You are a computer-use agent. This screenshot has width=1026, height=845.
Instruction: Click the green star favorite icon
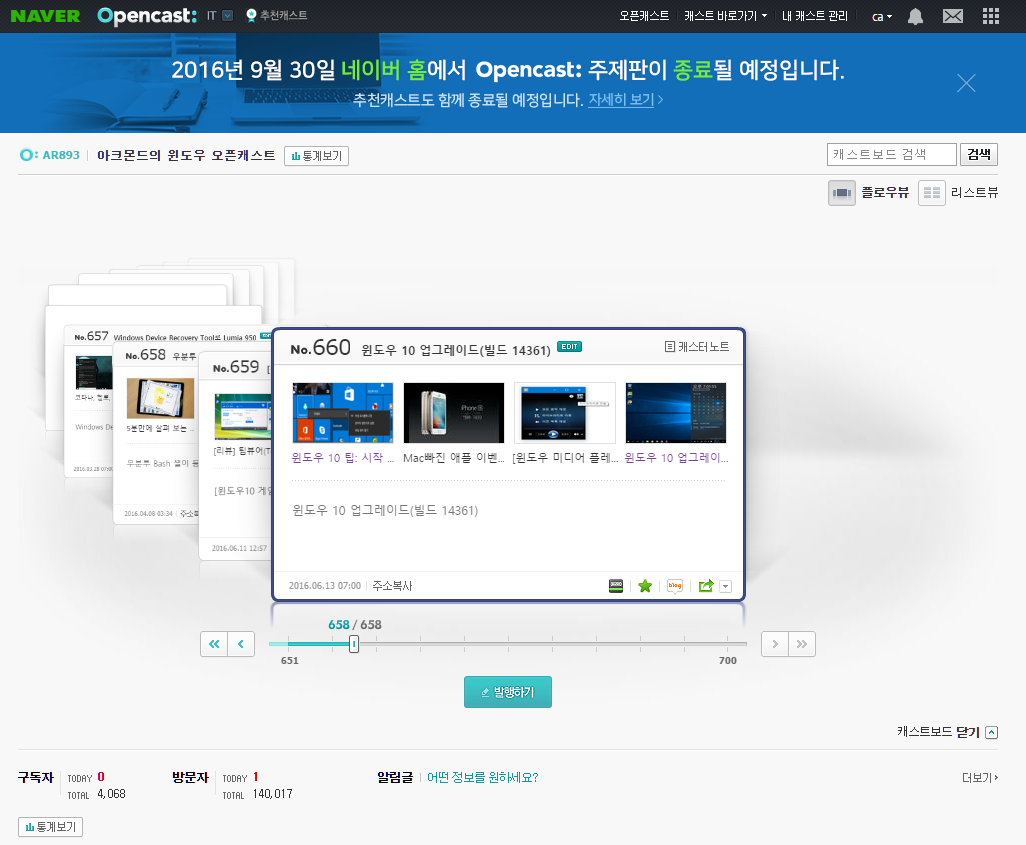(645, 586)
